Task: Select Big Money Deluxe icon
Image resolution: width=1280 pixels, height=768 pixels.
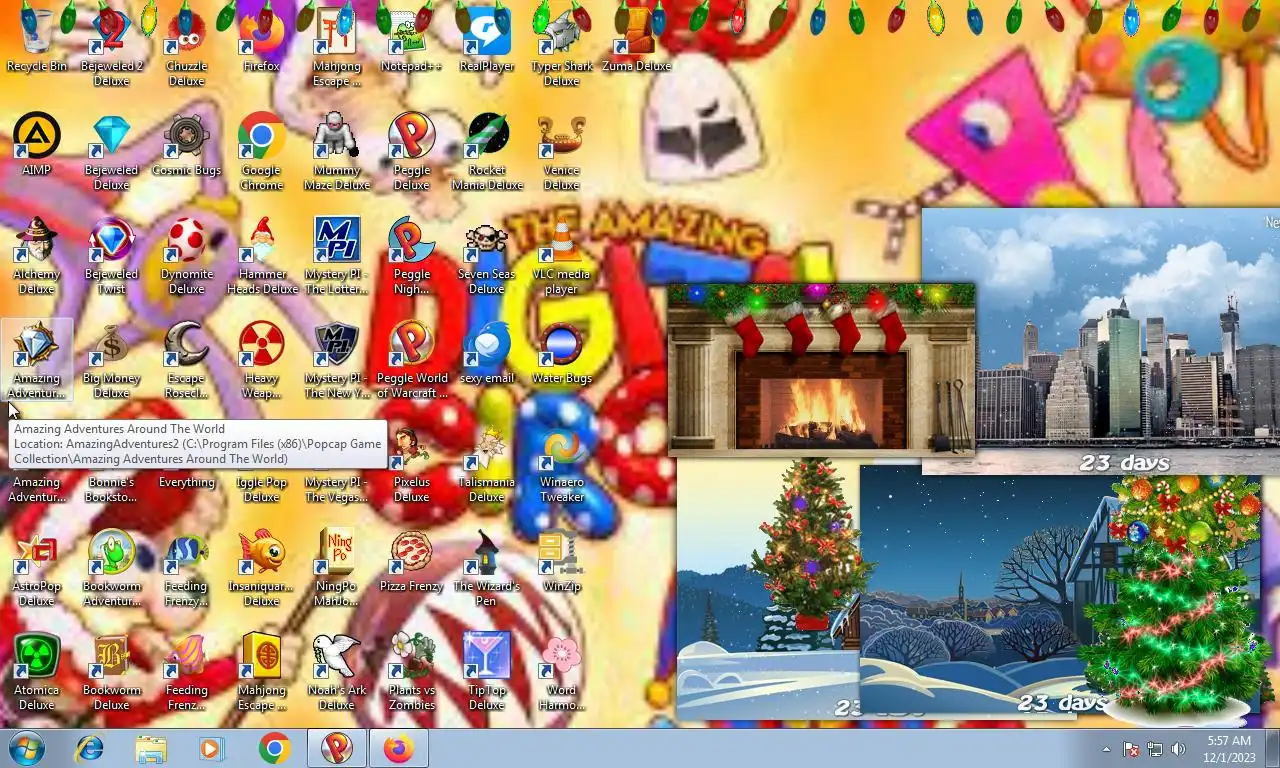Action: tap(112, 360)
